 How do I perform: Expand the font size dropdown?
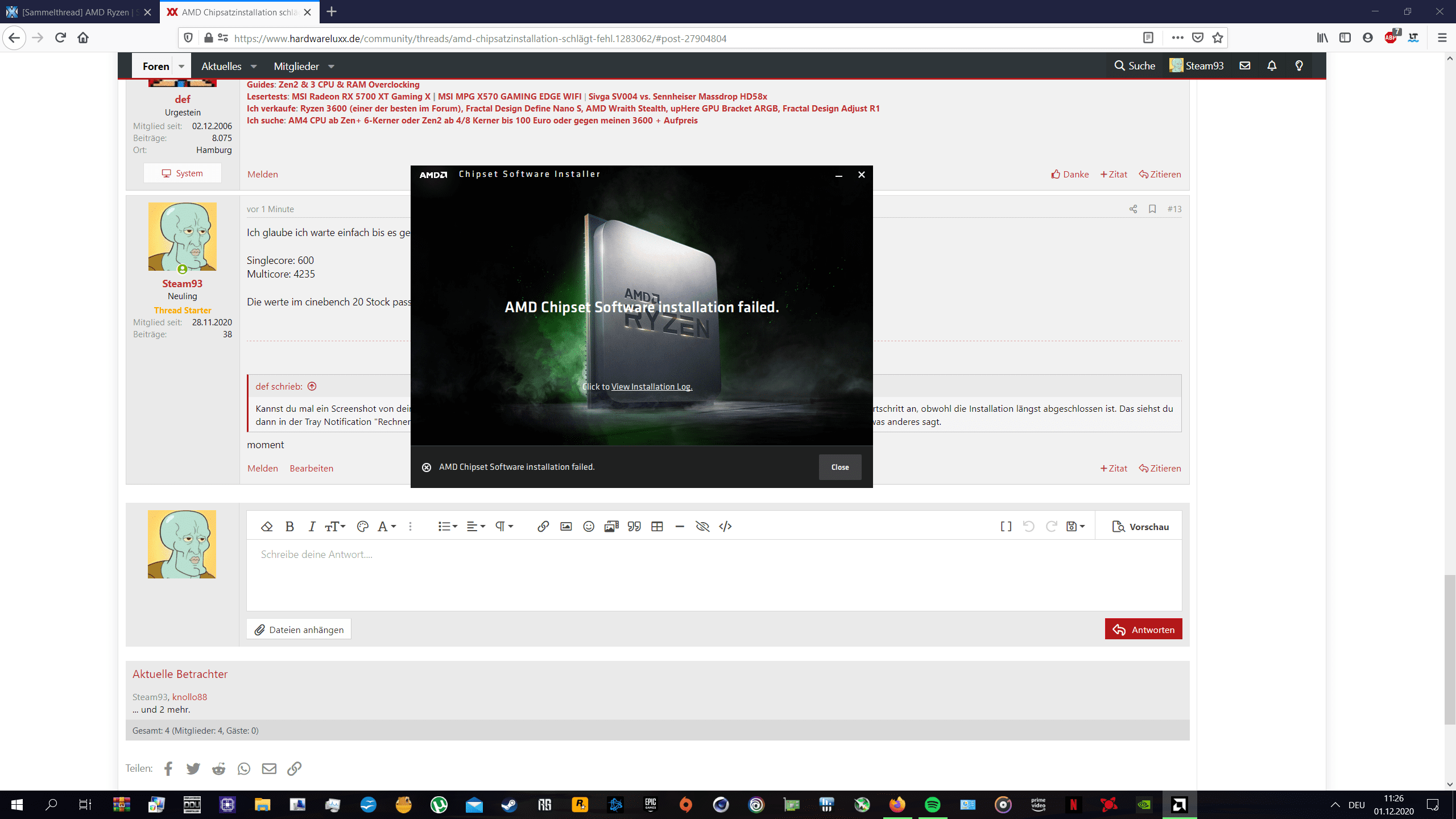335,527
